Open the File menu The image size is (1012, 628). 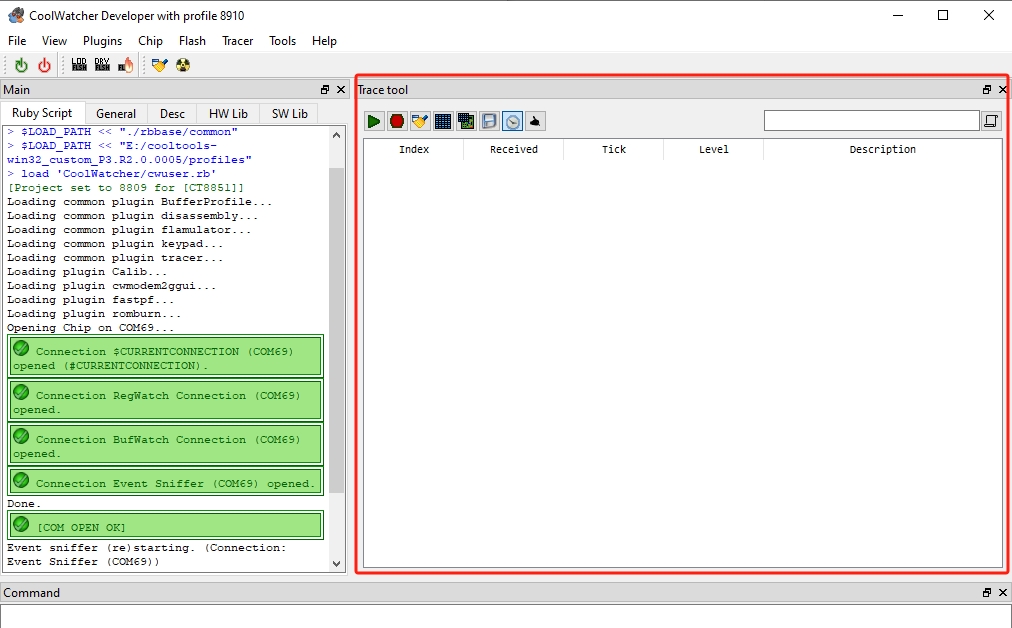[17, 41]
